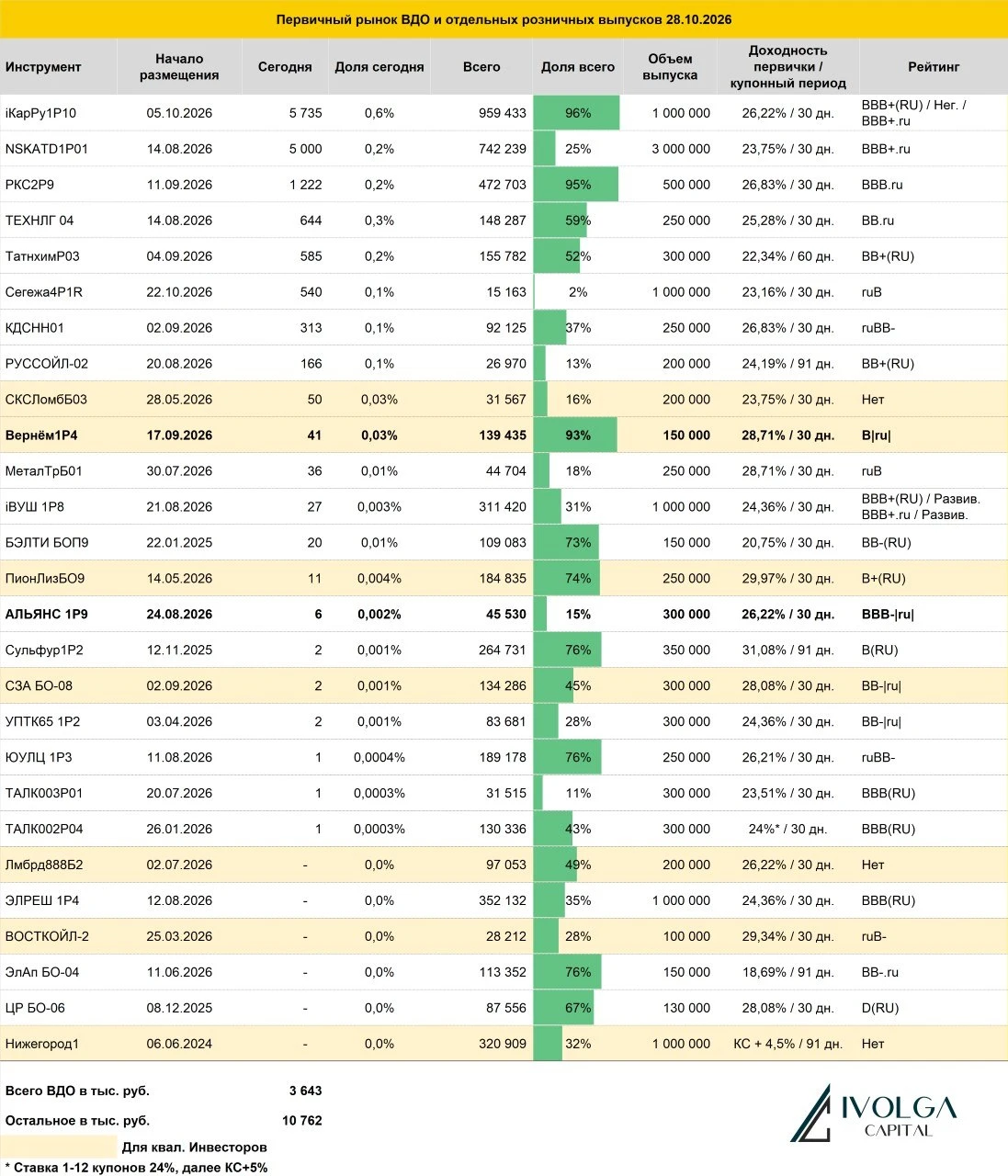Image resolution: width=1008 pixels, height=1176 pixels.
Task: Select the Вернём1Р4 instrument row
Action: (504, 435)
